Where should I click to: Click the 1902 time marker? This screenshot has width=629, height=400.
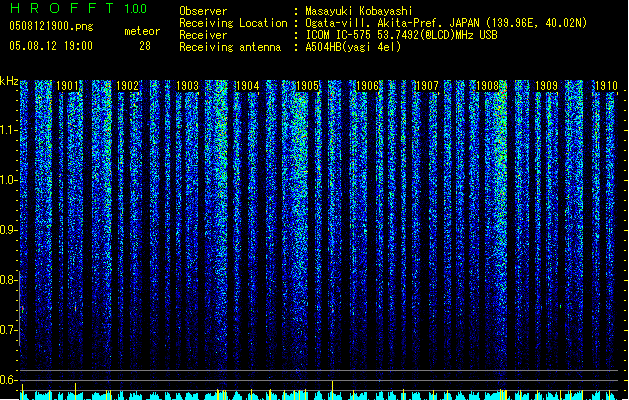point(127,86)
